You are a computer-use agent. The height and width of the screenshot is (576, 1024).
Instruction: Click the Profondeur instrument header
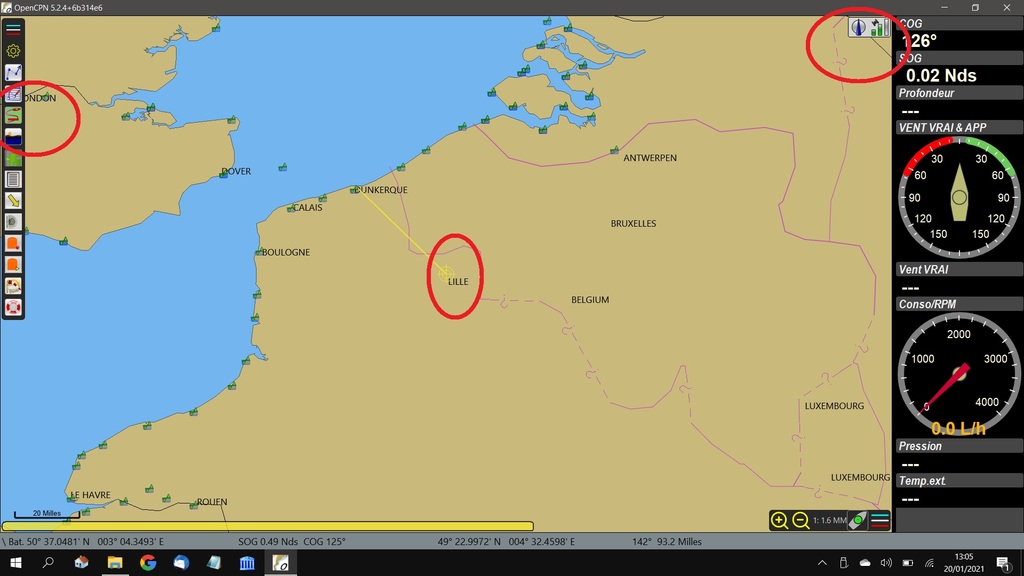(959, 93)
